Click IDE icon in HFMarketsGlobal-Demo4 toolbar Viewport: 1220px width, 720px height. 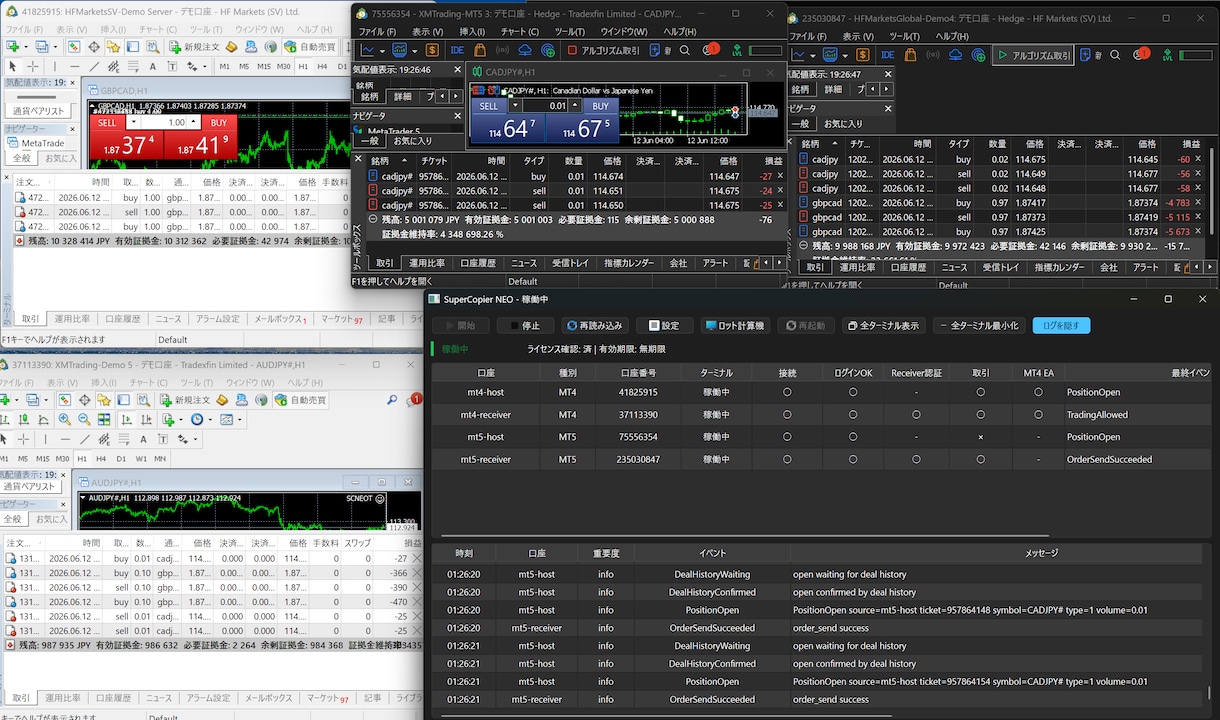tap(886, 56)
